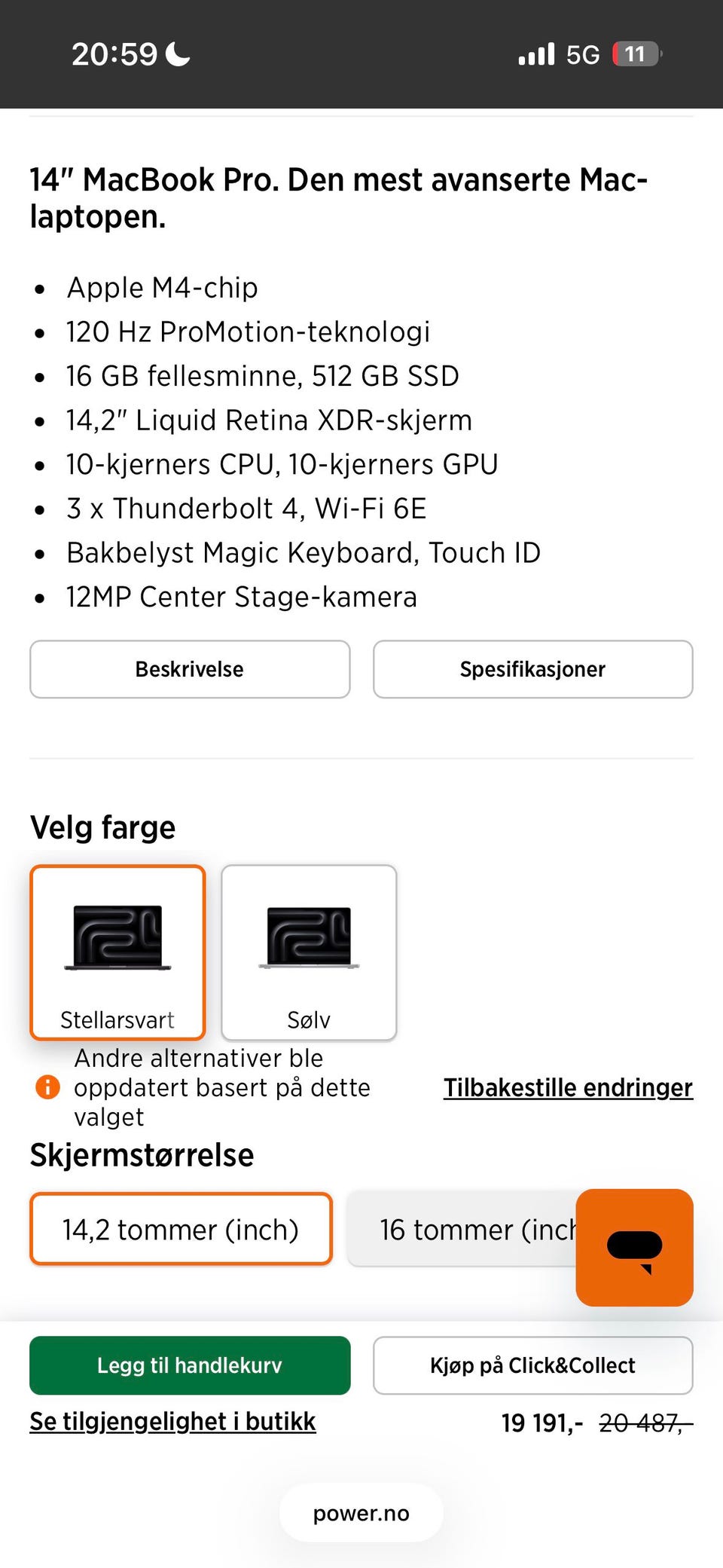The height and width of the screenshot is (1568, 723).
Task: Tap the silver MacBook thumbnail image
Action: 309,937
